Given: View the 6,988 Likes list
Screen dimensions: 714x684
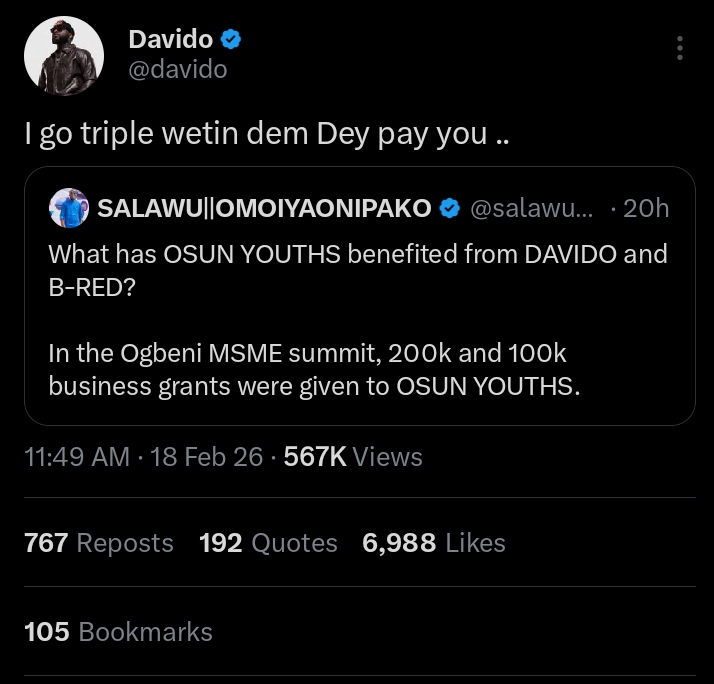Looking at the screenshot, I should (434, 543).
